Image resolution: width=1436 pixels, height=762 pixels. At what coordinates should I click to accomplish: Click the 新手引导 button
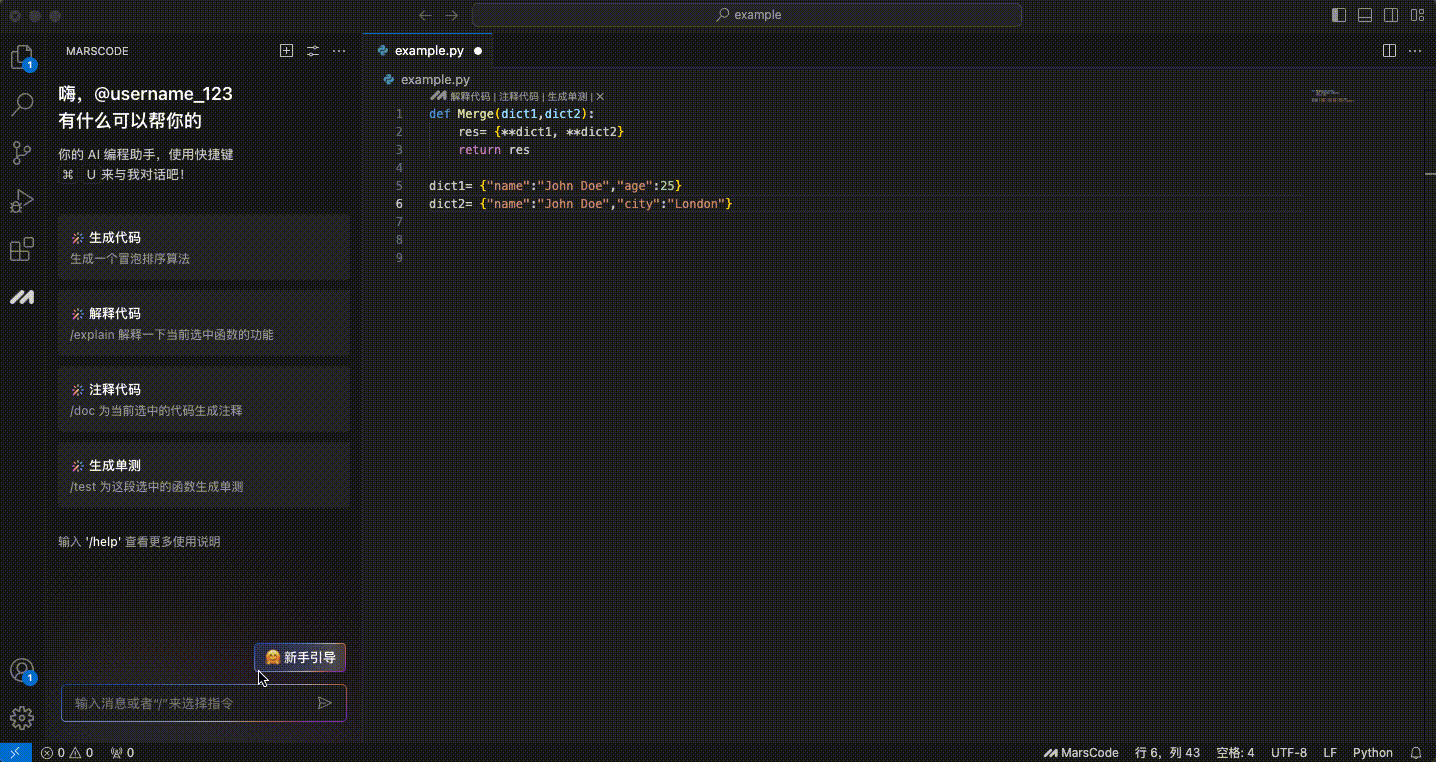coord(300,658)
